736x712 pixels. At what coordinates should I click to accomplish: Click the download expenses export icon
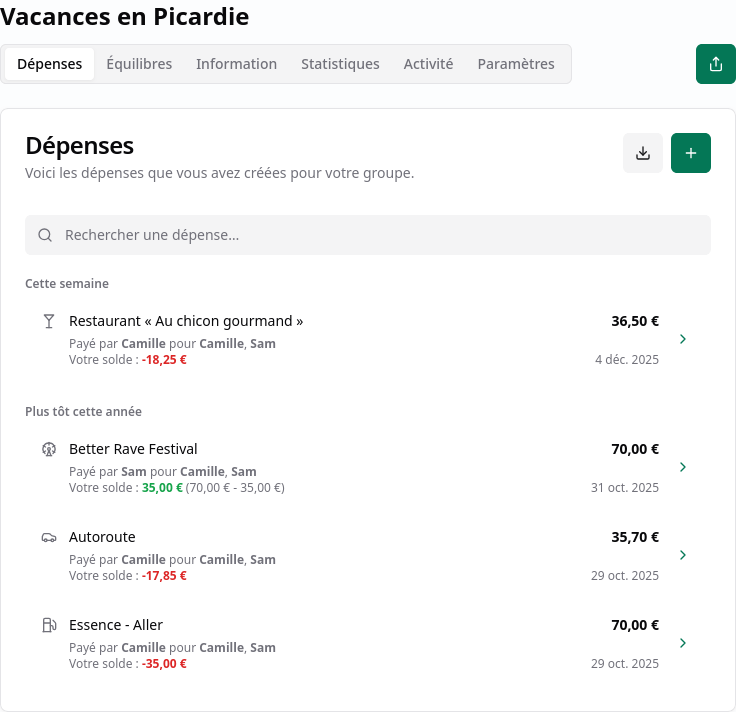[643, 153]
